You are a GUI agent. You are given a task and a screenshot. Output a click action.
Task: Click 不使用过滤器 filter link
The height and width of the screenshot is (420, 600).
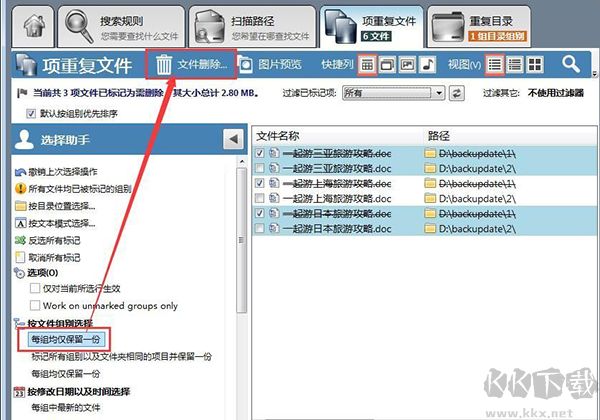pyautogui.click(x=556, y=93)
